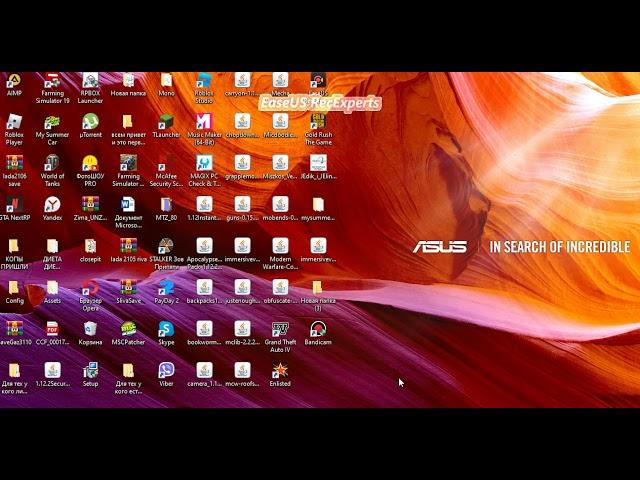Select the lada 2105 riva archive

(128, 250)
